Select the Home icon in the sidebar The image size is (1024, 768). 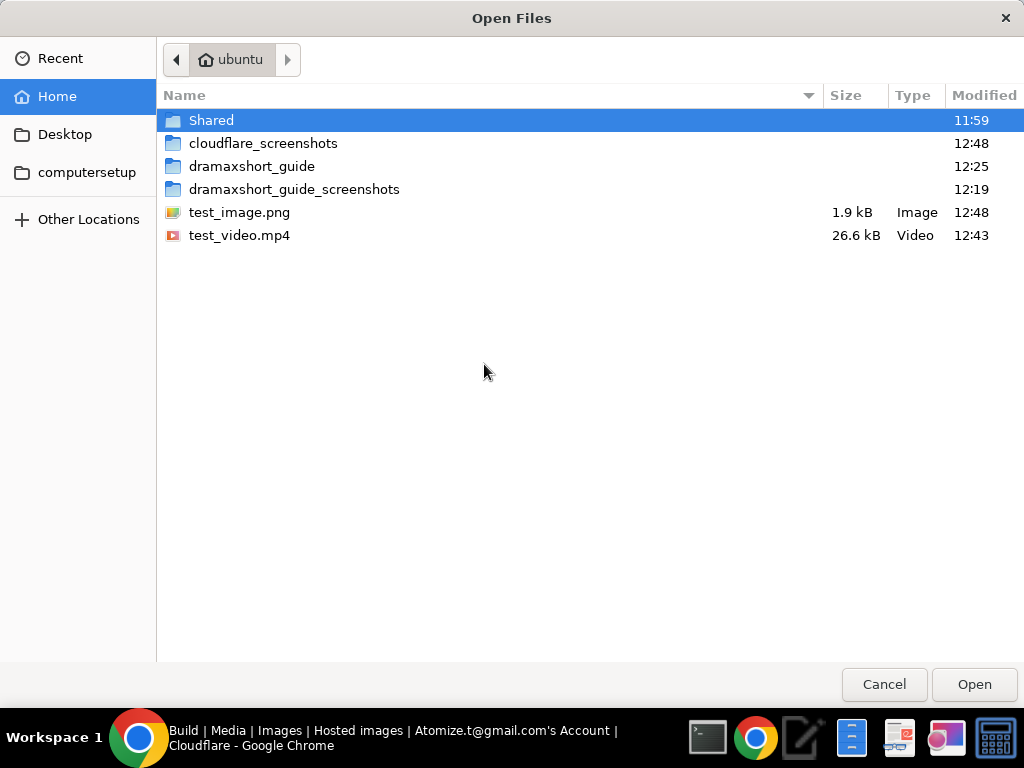pyautogui.click(x=22, y=96)
